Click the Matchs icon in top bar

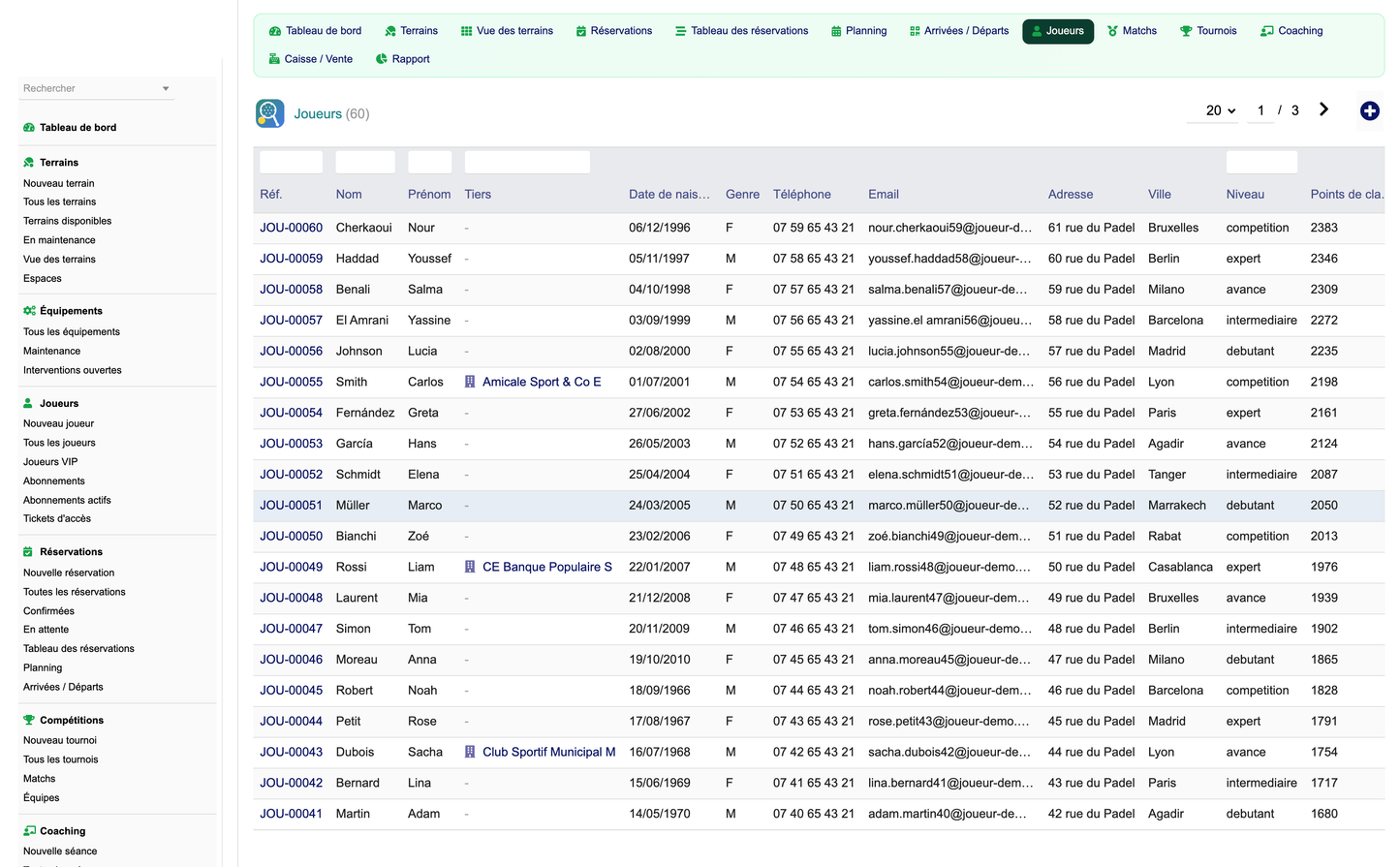pyautogui.click(x=1112, y=31)
